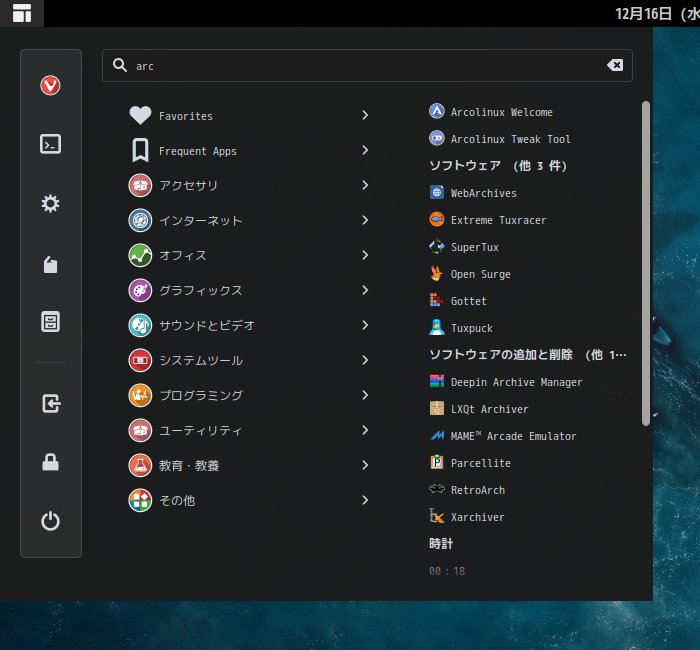Click the magnifier search icon
Viewport: 700px width, 650px height.
pyautogui.click(x=120, y=65)
